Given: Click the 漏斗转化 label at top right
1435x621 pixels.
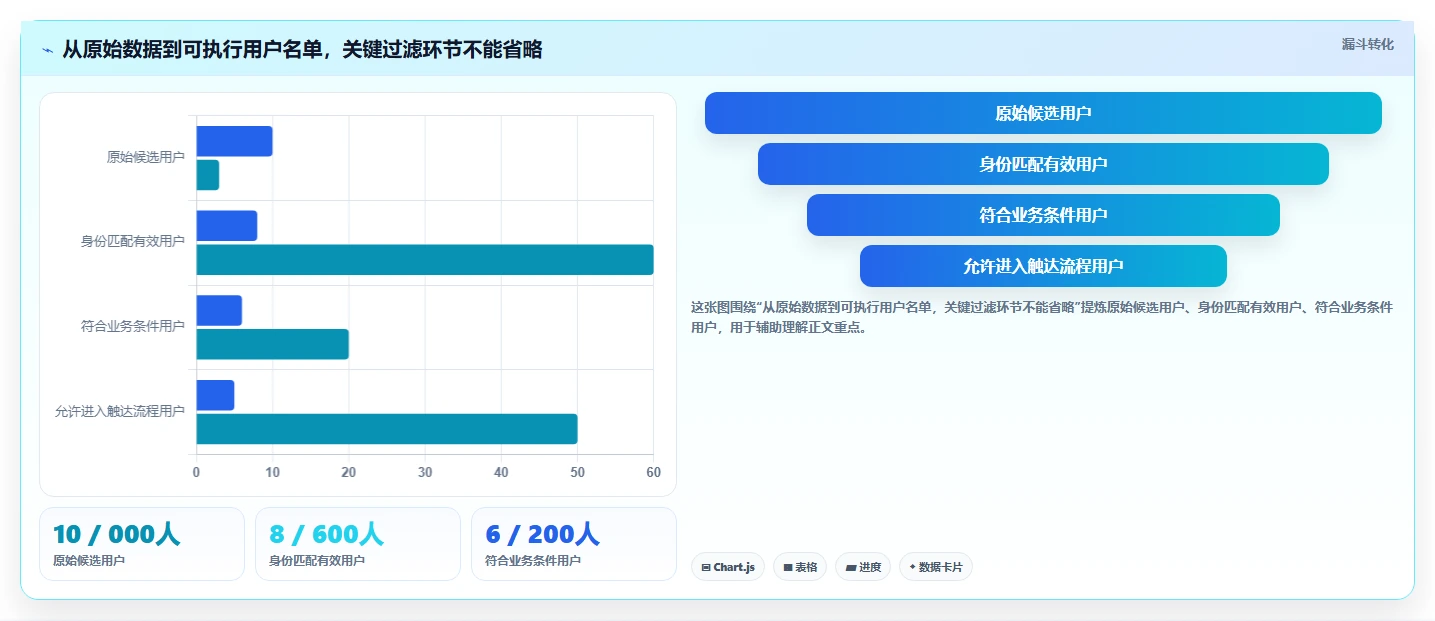Looking at the screenshot, I should [x=1367, y=44].
